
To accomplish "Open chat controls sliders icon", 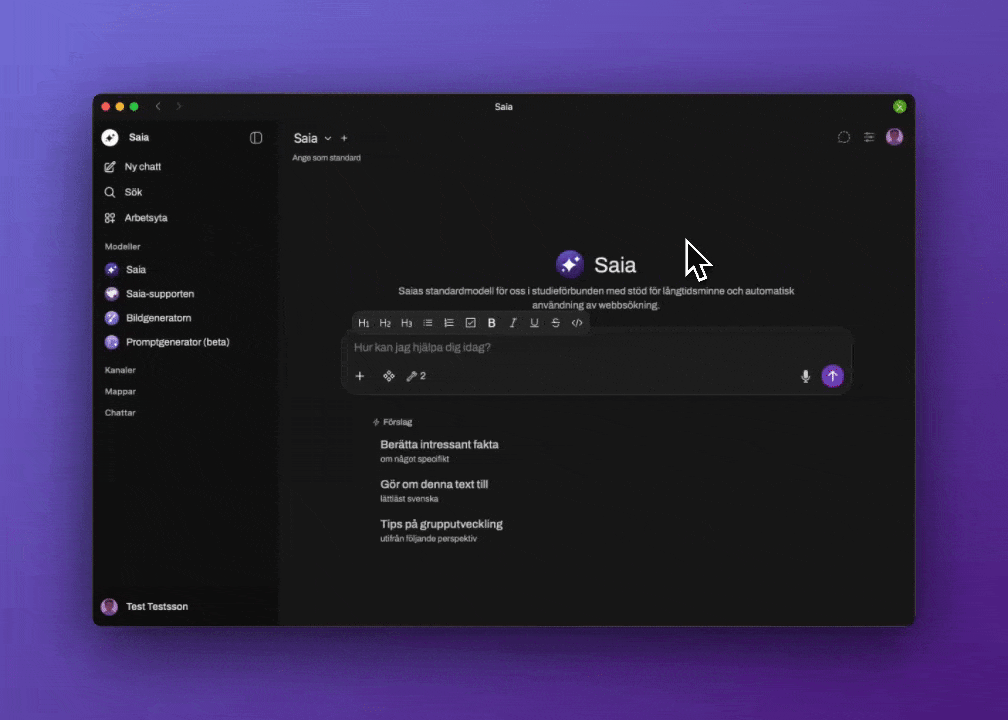I will pyautogui.click(x=869, y=137).
